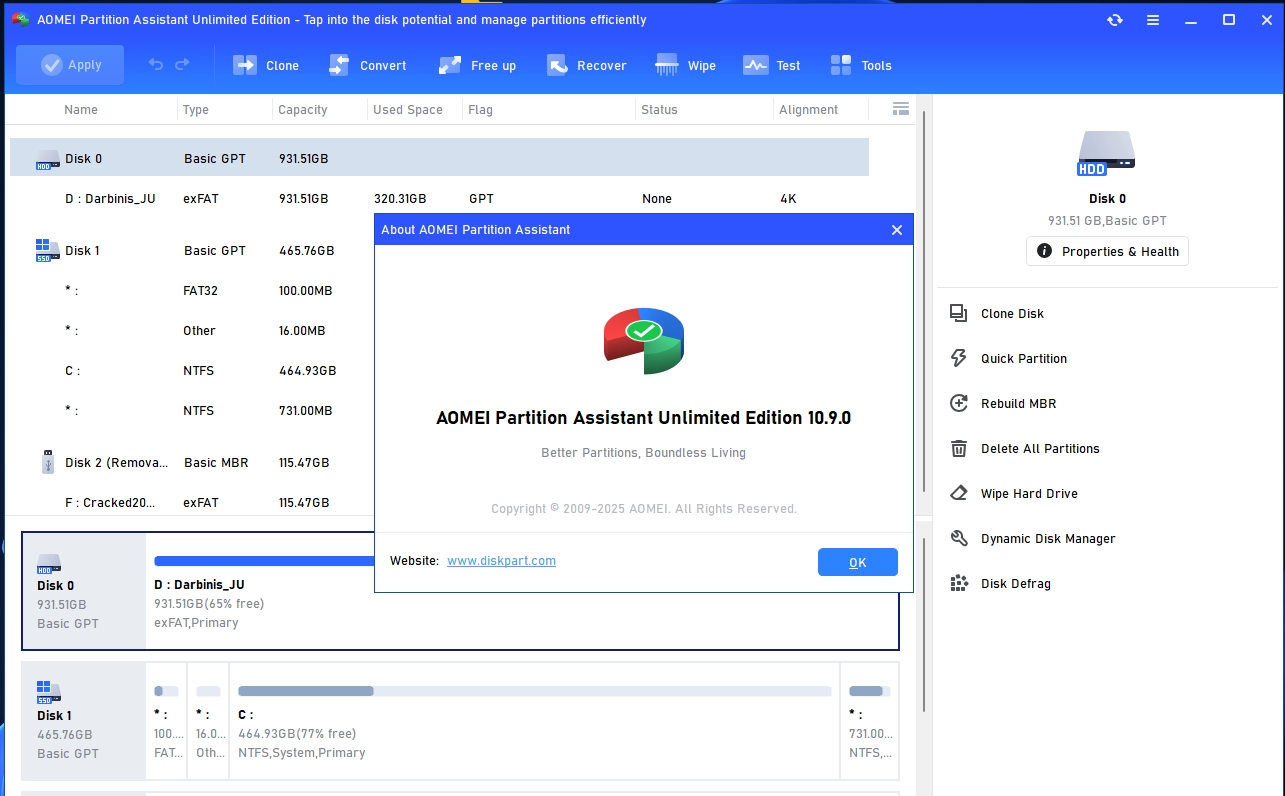Select 16MB Other partition block in disk map
This screenshot has height=796, width=1285.
click(208, 721)
